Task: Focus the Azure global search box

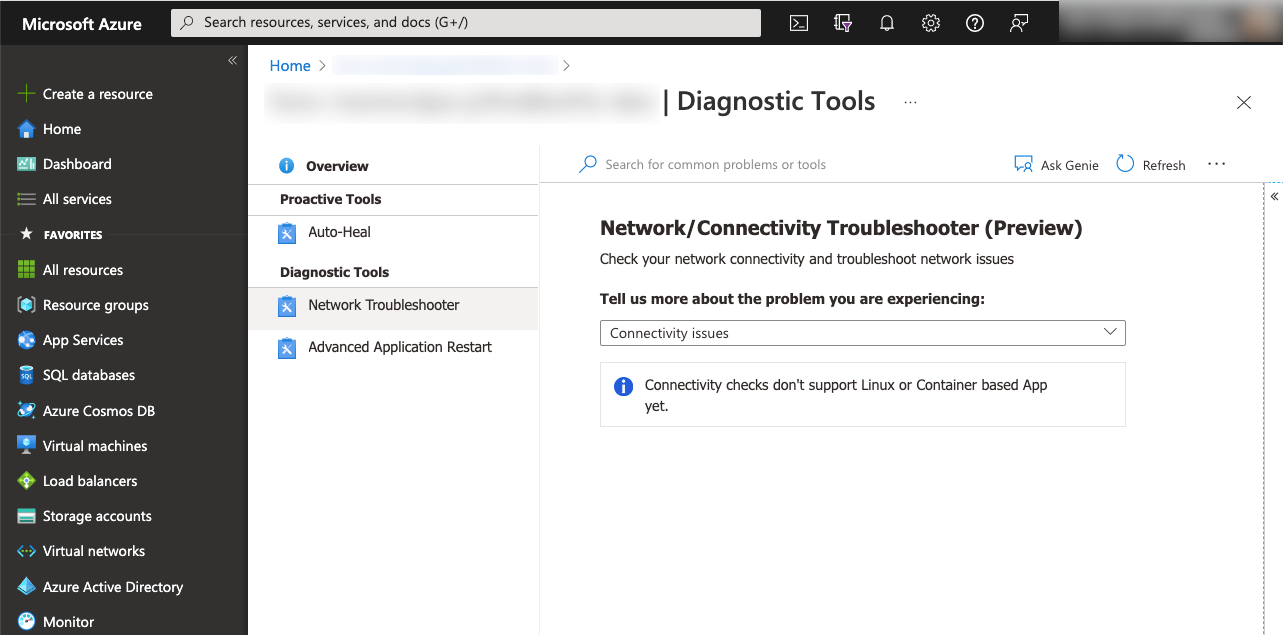Action: coord(466,22)
